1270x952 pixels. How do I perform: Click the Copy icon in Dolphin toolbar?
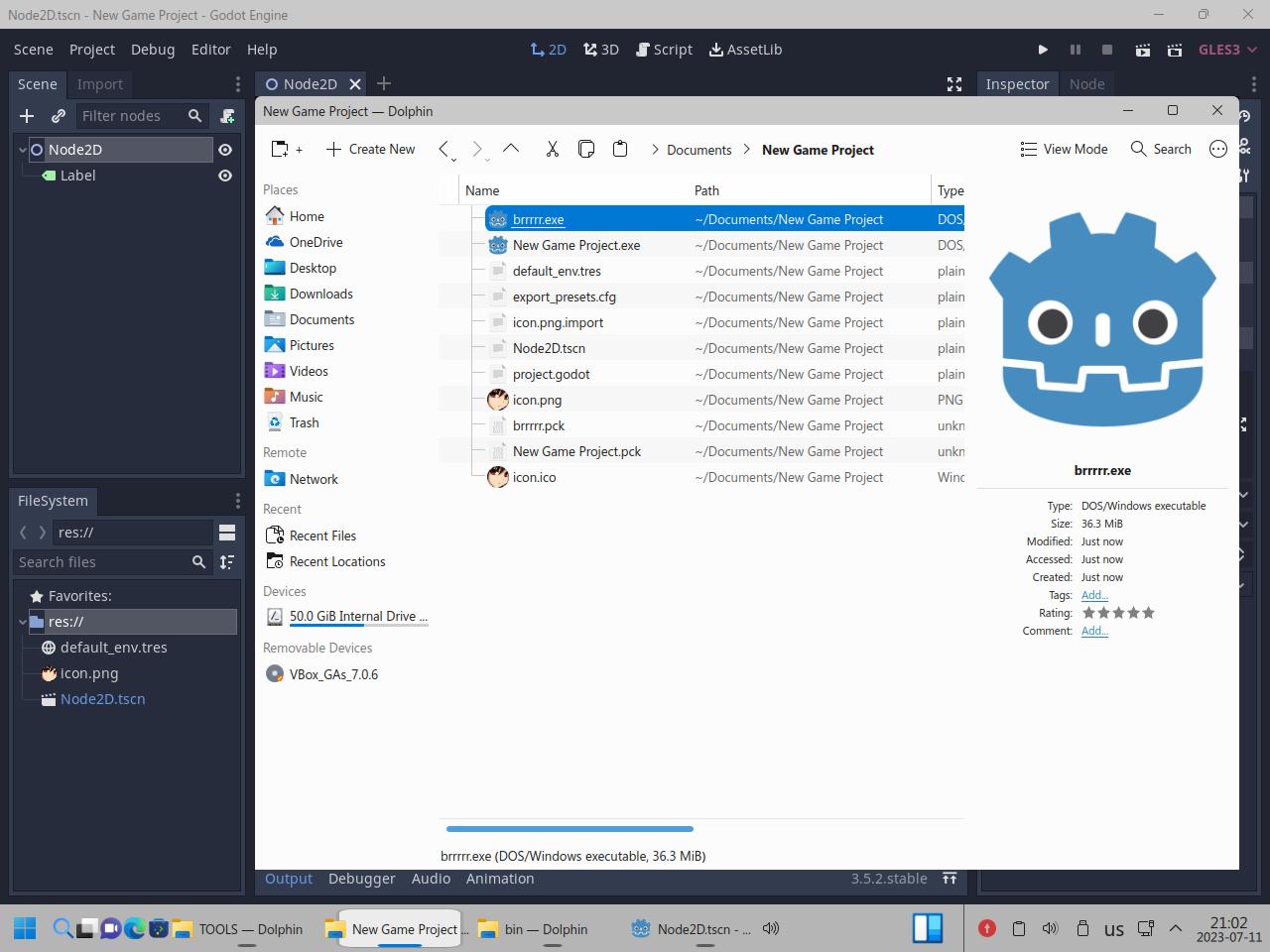click(x=586, y=149)
